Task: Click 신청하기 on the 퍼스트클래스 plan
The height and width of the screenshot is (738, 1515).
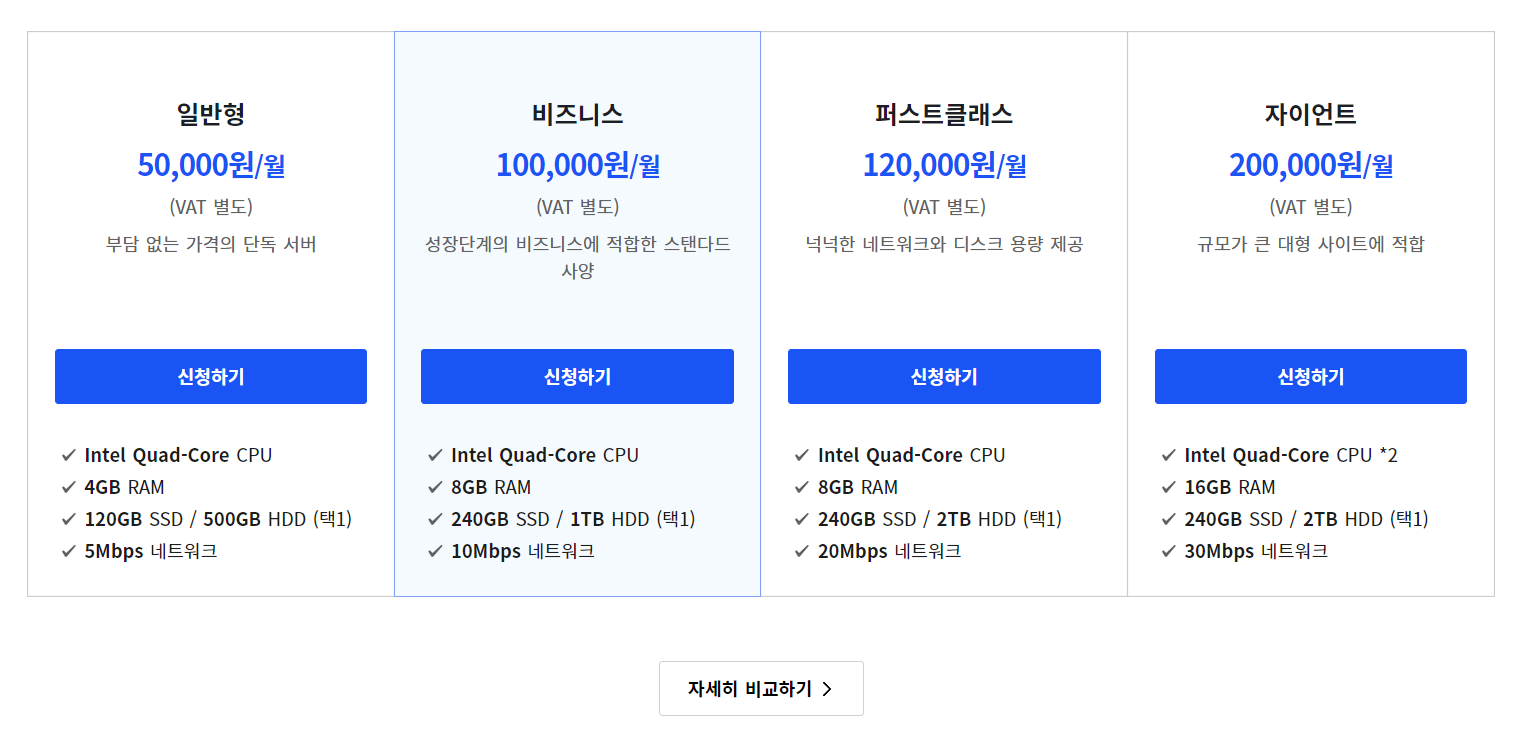Action: (x=943, y=376)
